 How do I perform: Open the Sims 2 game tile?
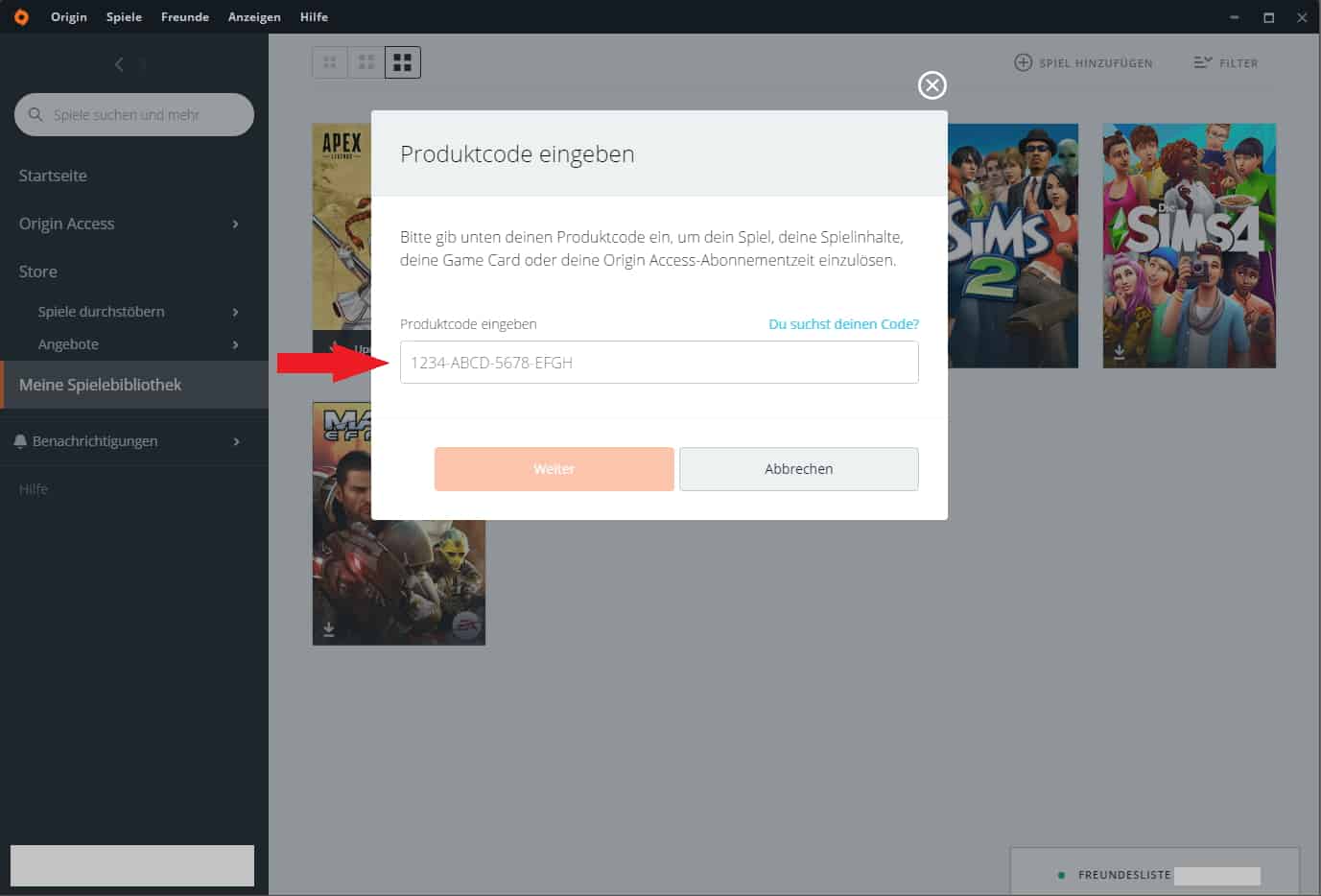1013,246
